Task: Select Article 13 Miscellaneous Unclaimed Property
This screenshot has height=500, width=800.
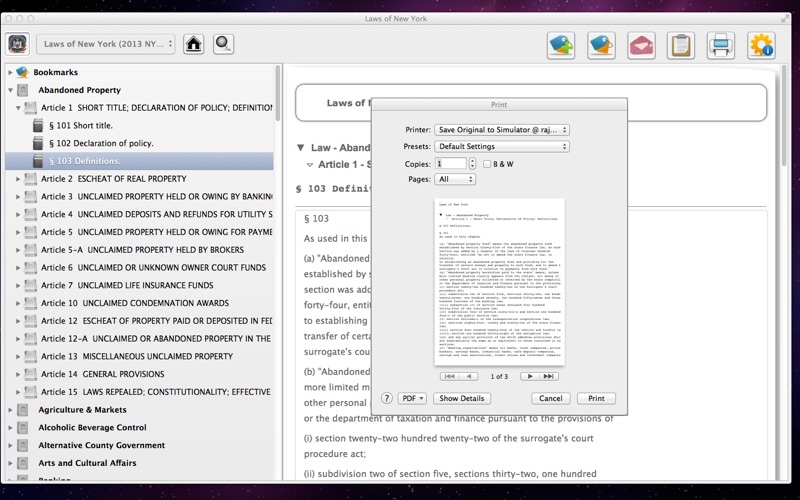Action: pyautogui.click(x=137, y=356)
